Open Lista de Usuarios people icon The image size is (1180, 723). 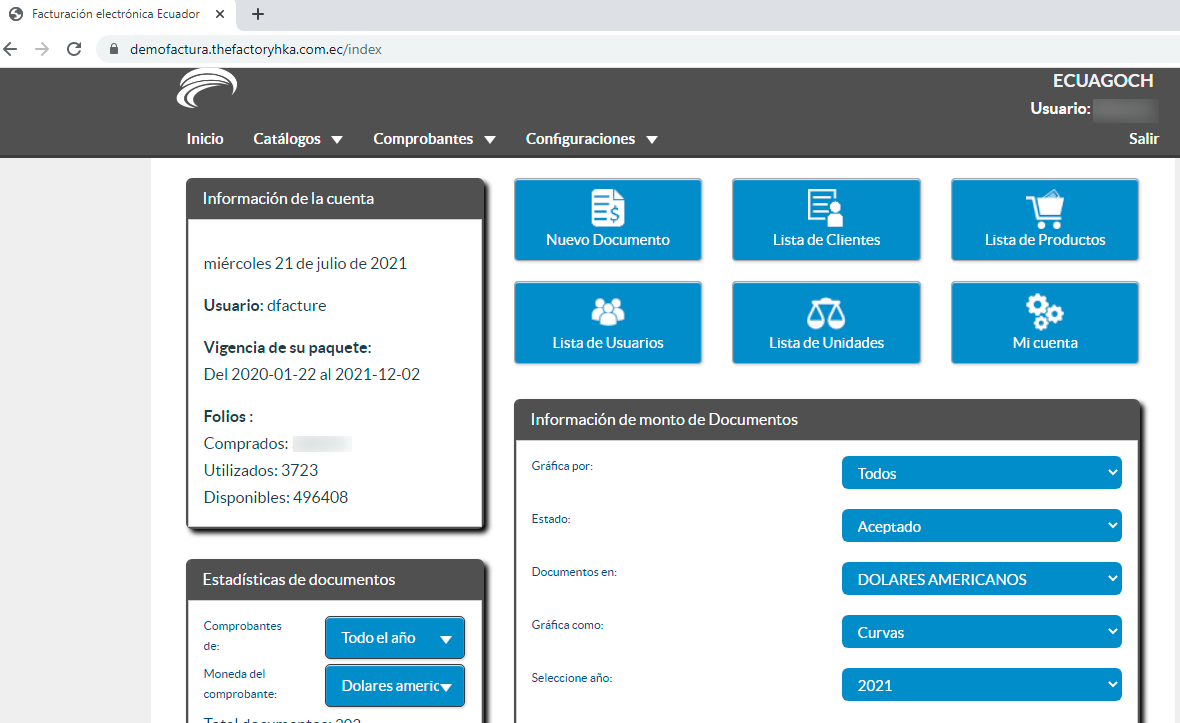click(607, 311)
